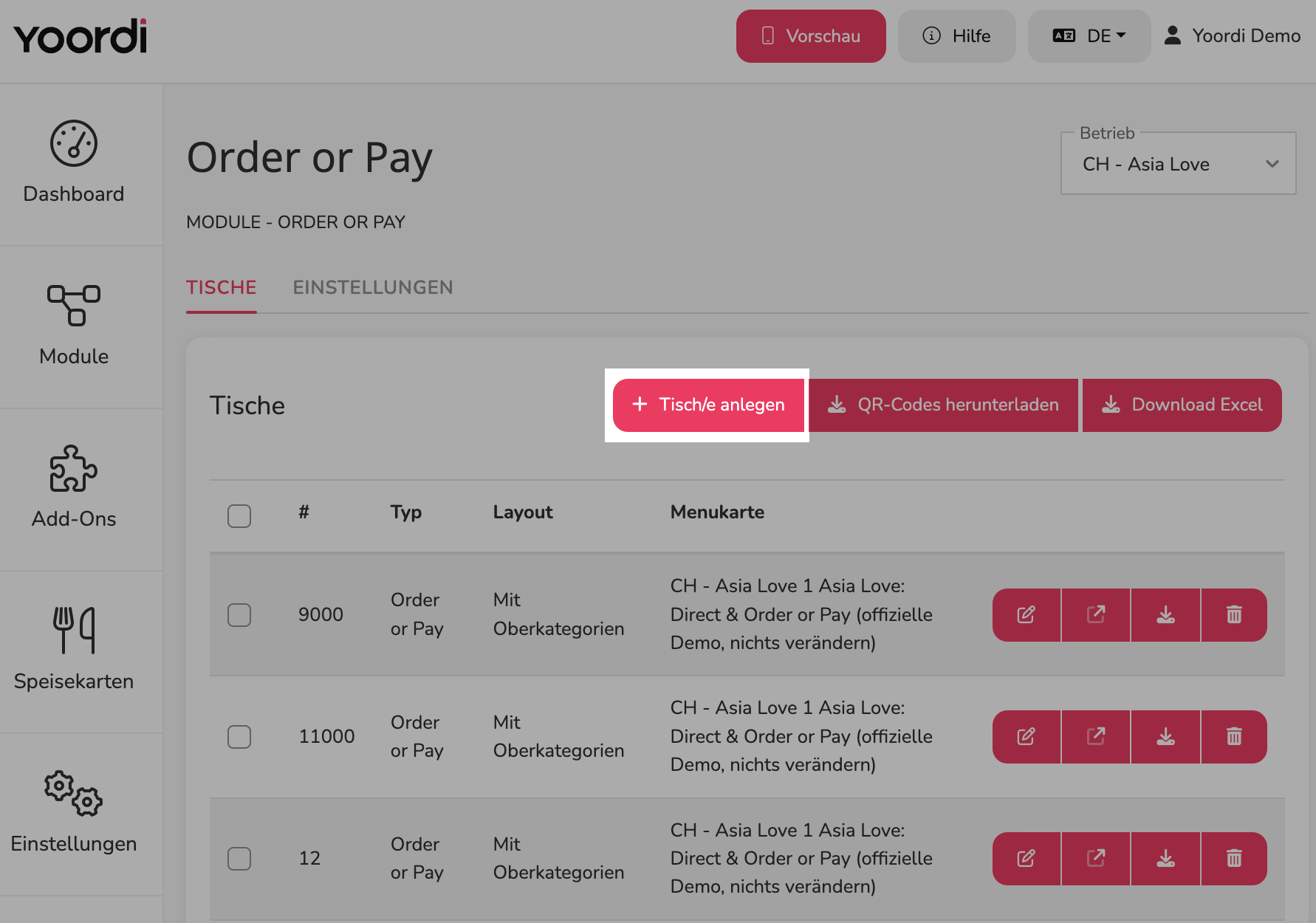Click table number 11000 cell
This screenshot has width=1316, height=923.
pyautogui.click(x=326, y=736)
